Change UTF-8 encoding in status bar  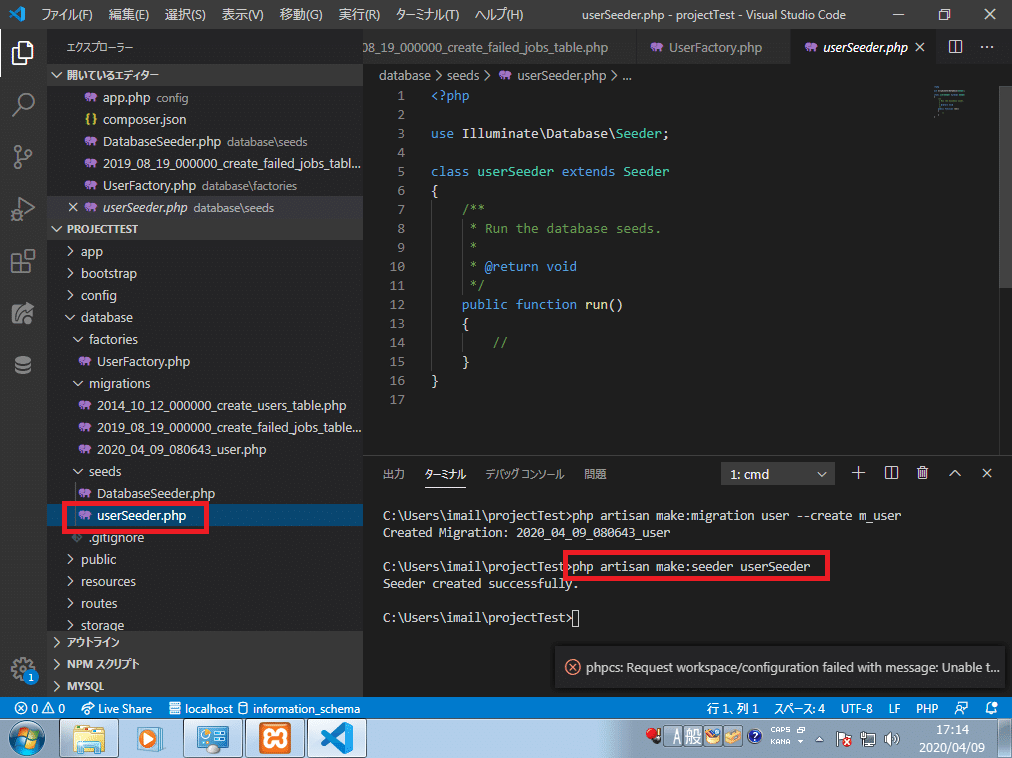pyautogui.click(x=856, y=708)
